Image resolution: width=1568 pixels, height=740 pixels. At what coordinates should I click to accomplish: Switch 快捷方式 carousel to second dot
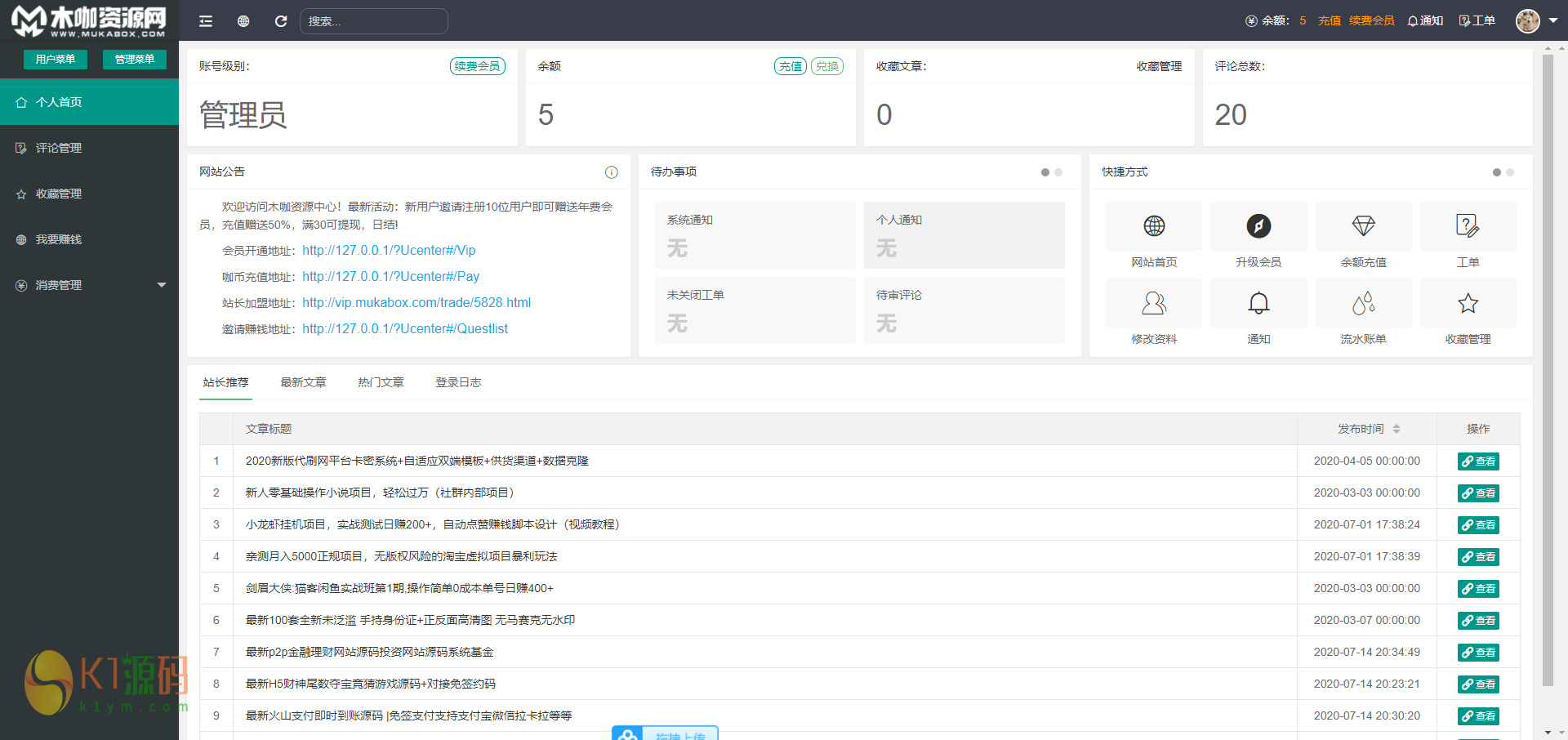point(1510,172)
